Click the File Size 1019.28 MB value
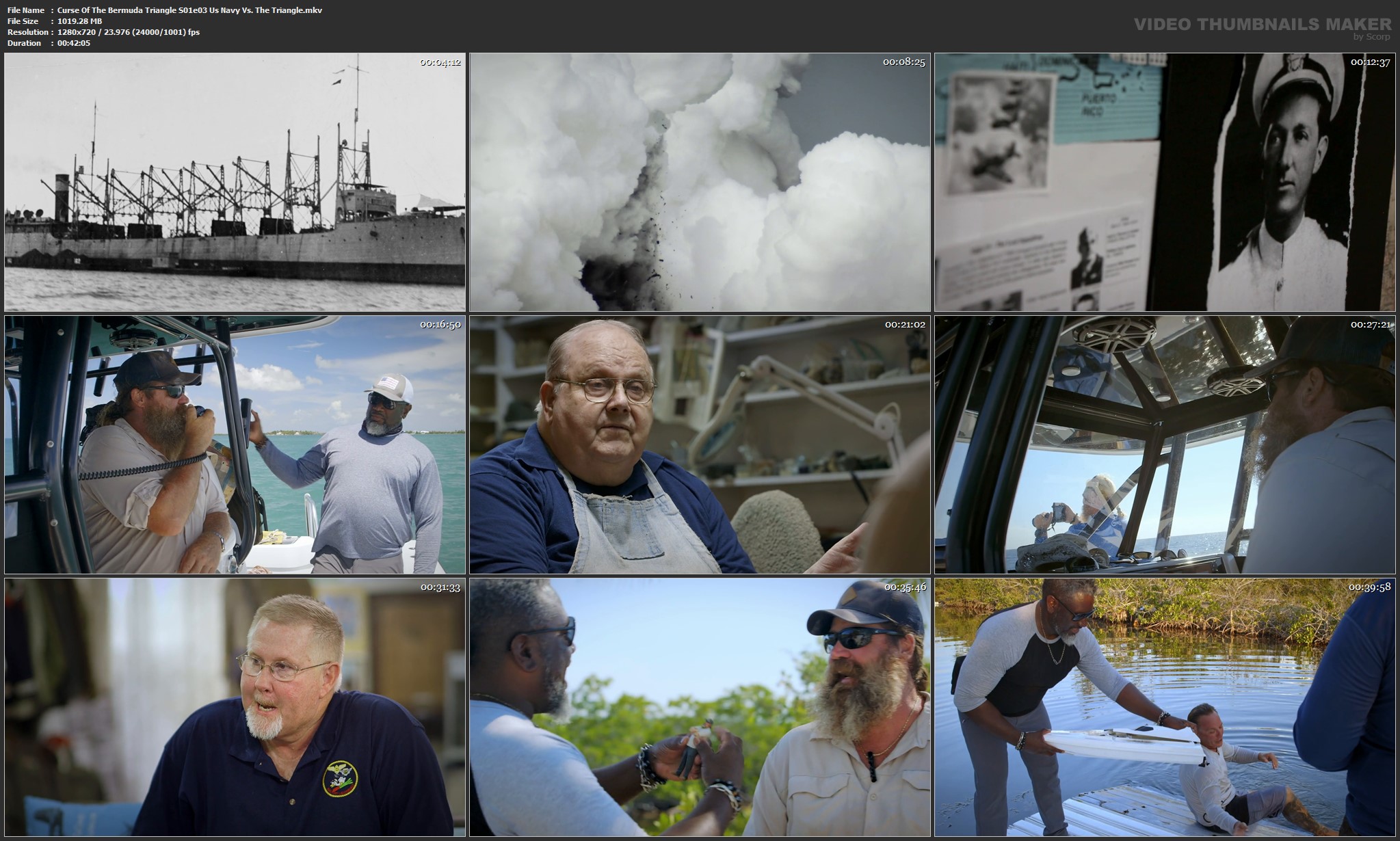The height and width of the screenshot is (841, 1400). [x=80, y=21]
